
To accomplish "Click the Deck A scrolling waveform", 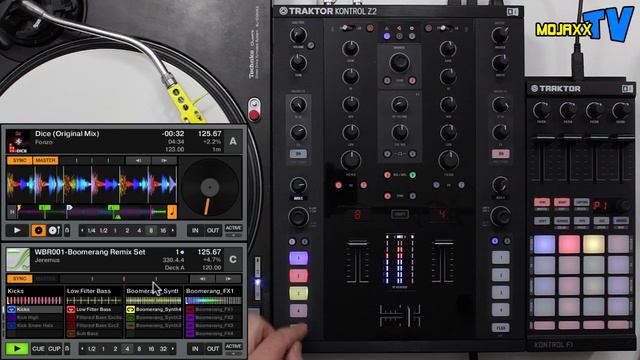I will [92, 184].
